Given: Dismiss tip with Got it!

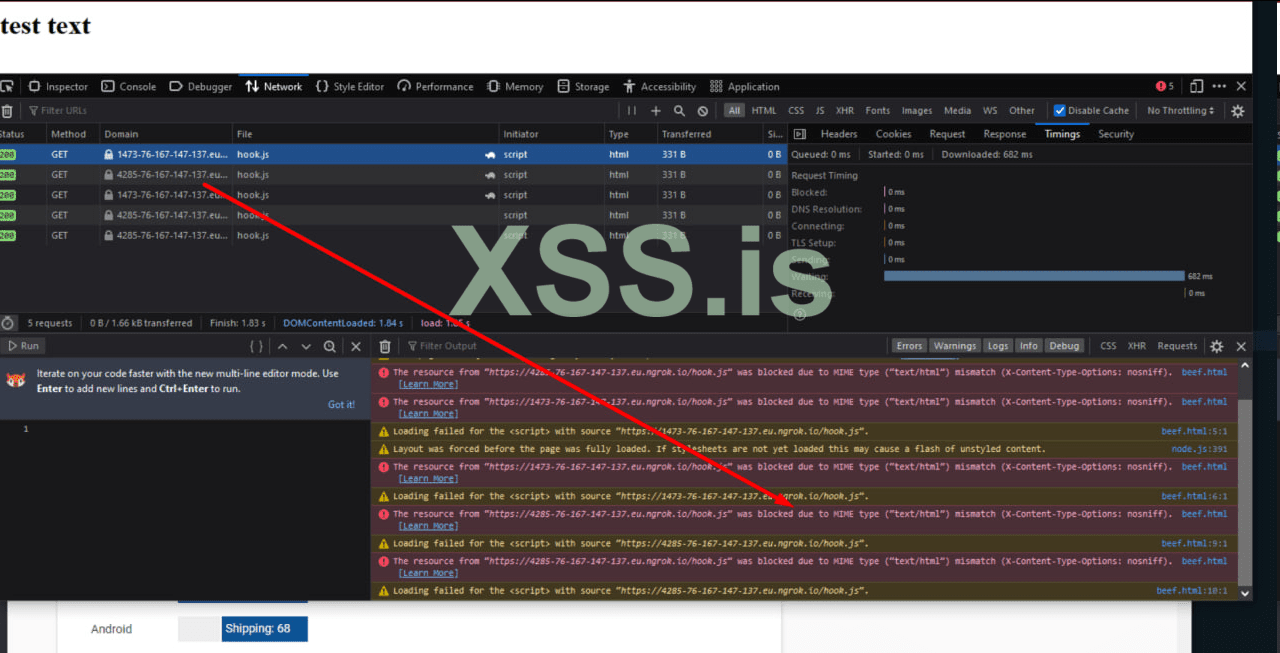Looking at the screenshot, I should coord(341,404).
